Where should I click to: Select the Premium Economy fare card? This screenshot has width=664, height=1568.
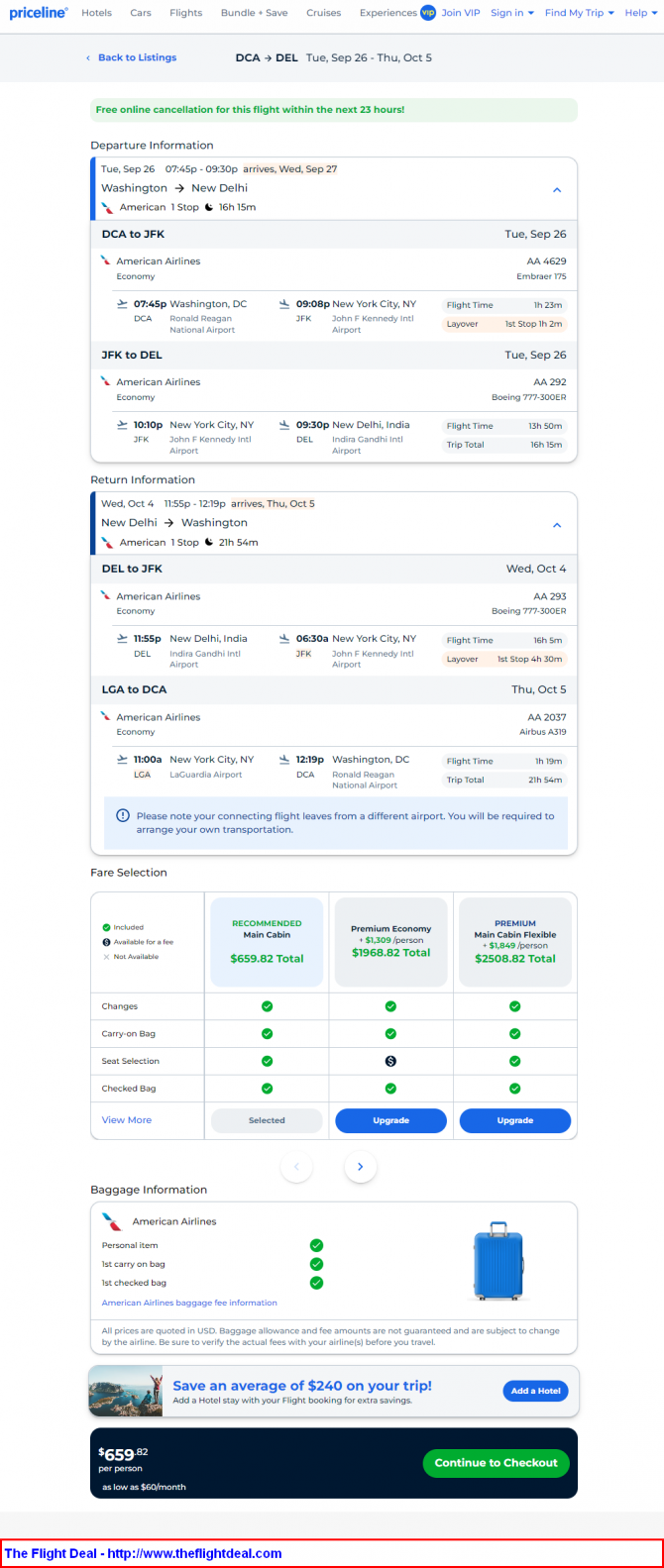[x=390, y=942]
